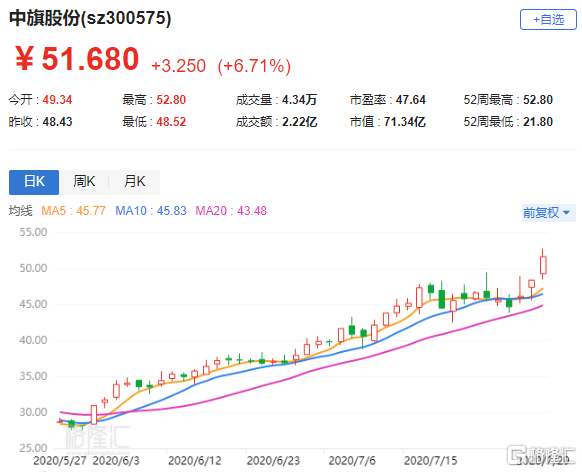This screenshot has height=472, width=582.
Task: Select the latest tall red candlestick
Action: (x=543, y=264)
